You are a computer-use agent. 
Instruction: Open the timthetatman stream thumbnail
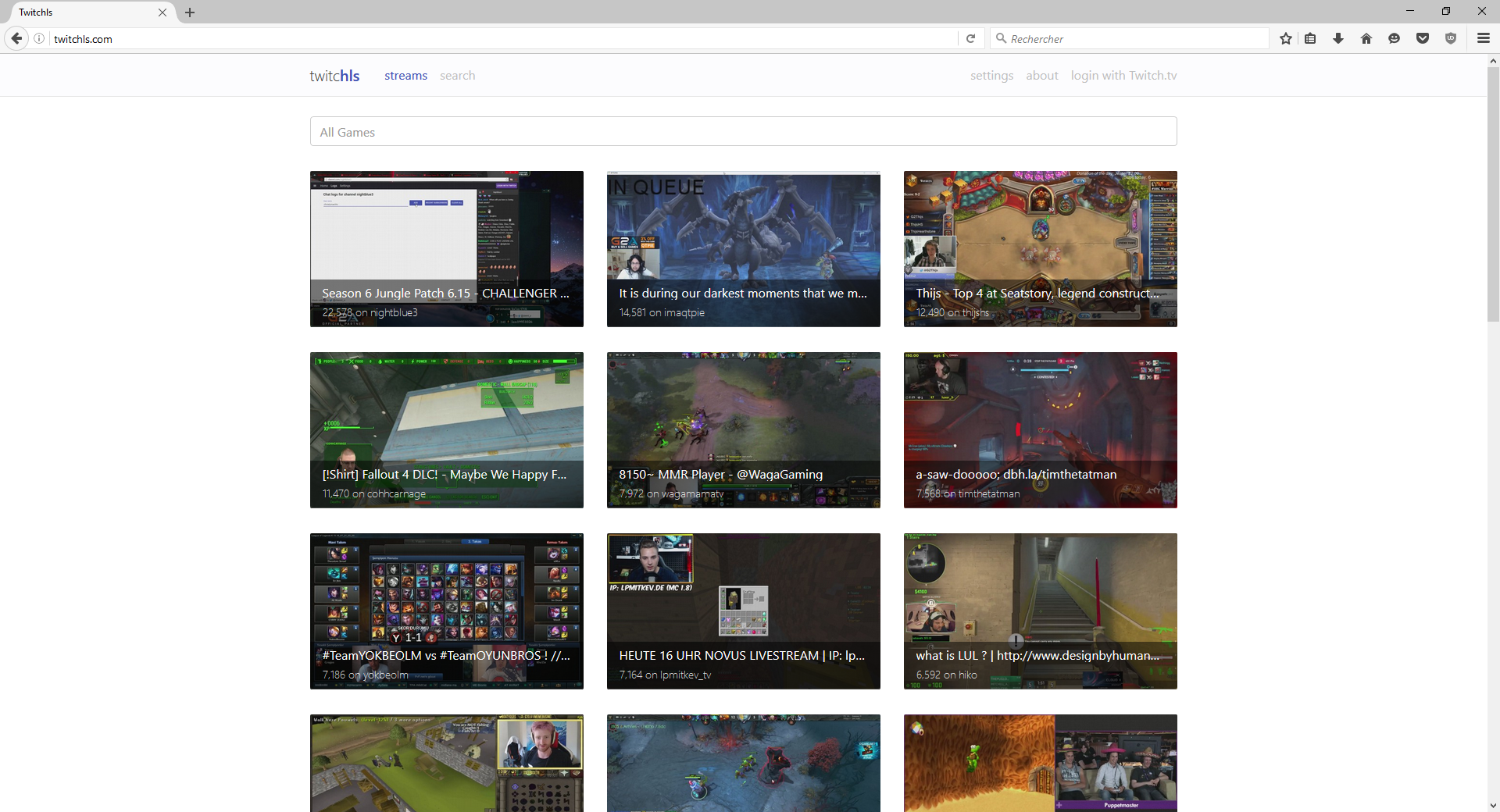1040,430
